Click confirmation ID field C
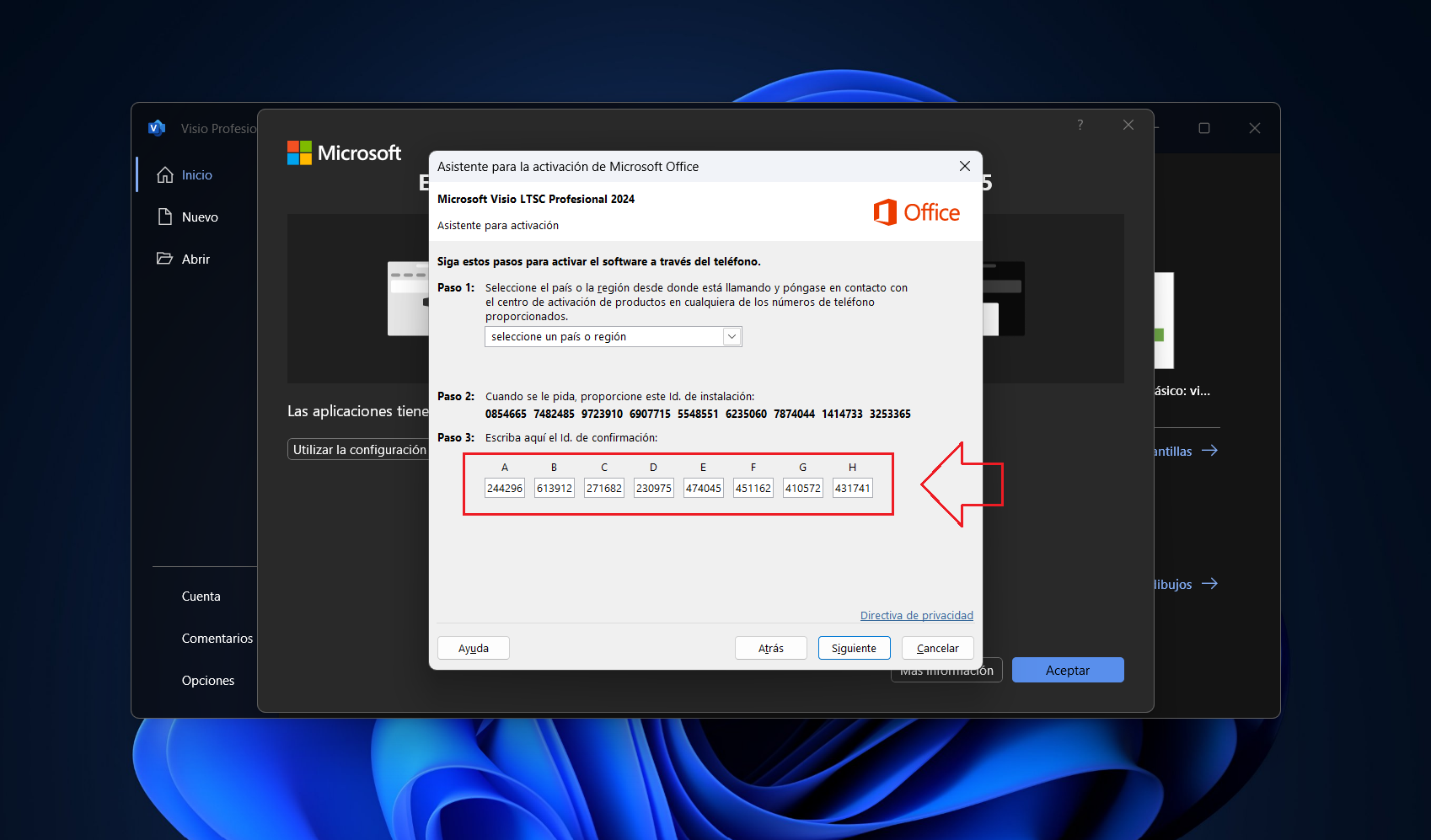This screenshot has height=840, width=1431. point(604,488)
